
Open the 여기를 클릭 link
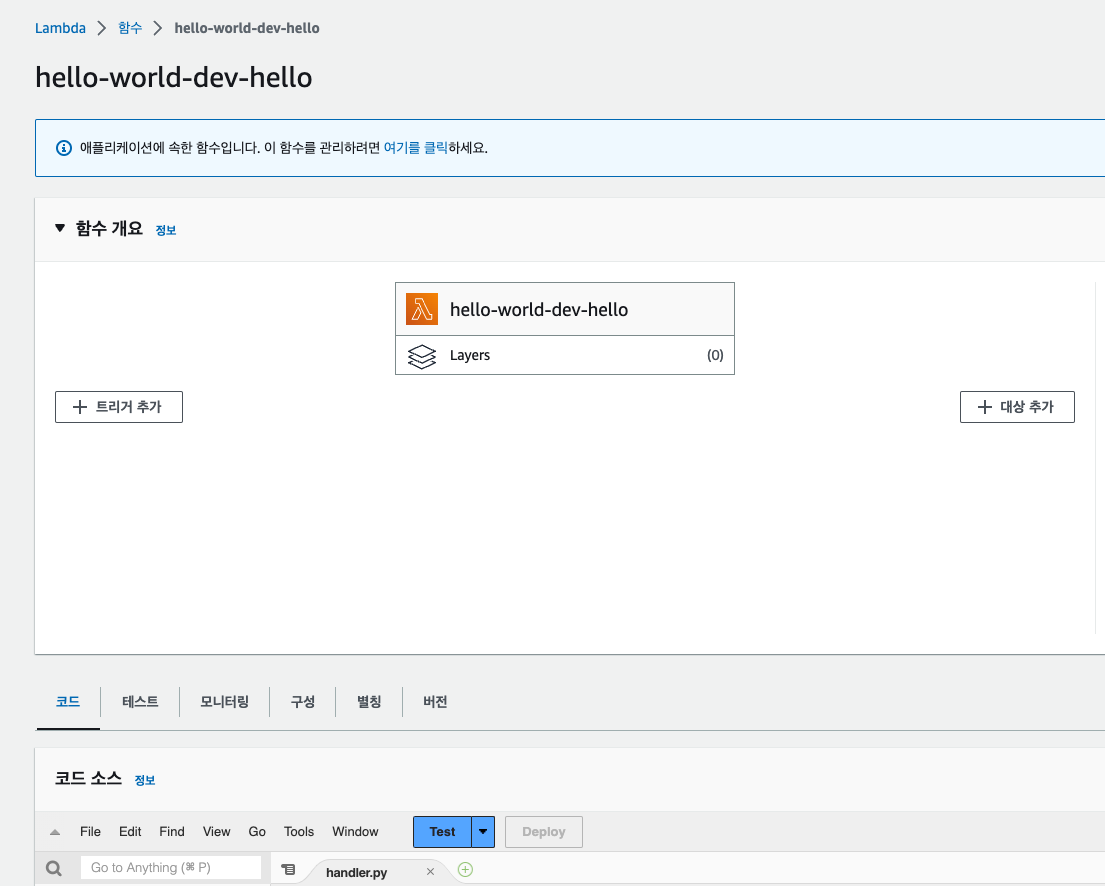[416, 148]
